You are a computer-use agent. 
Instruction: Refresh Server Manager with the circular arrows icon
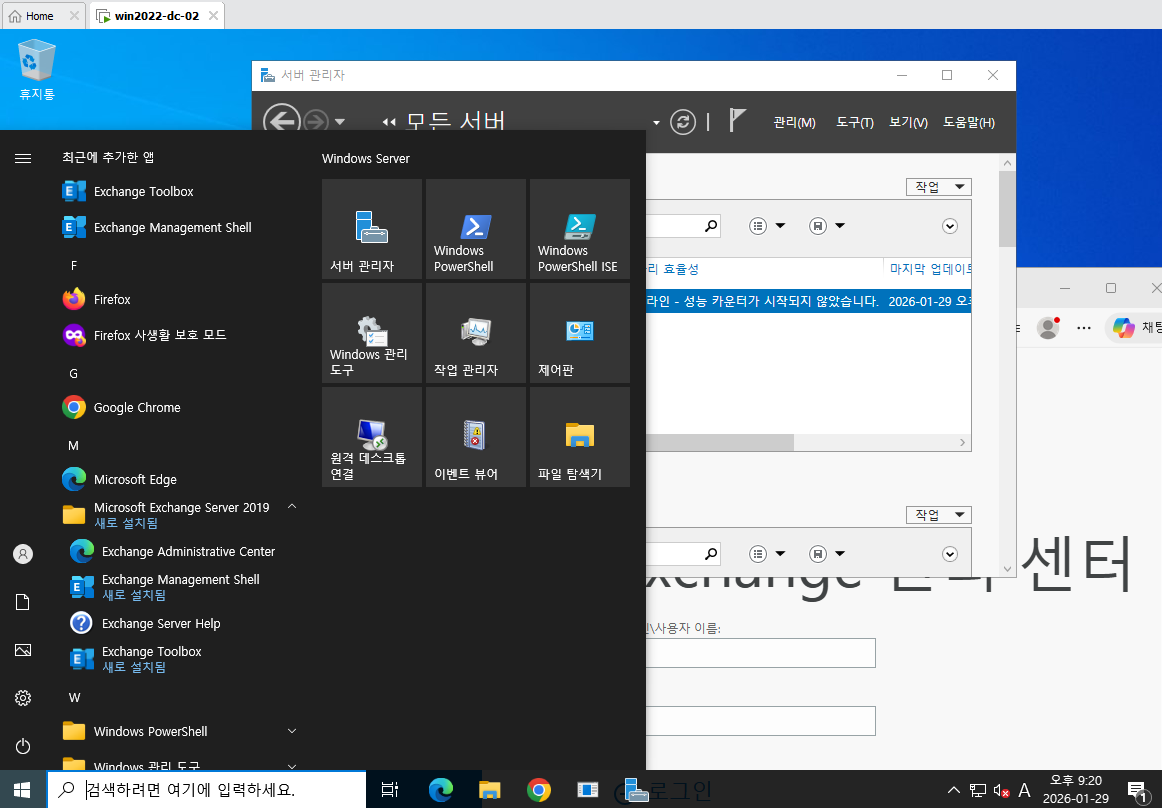pyautogui.click(x=683, y=122)
